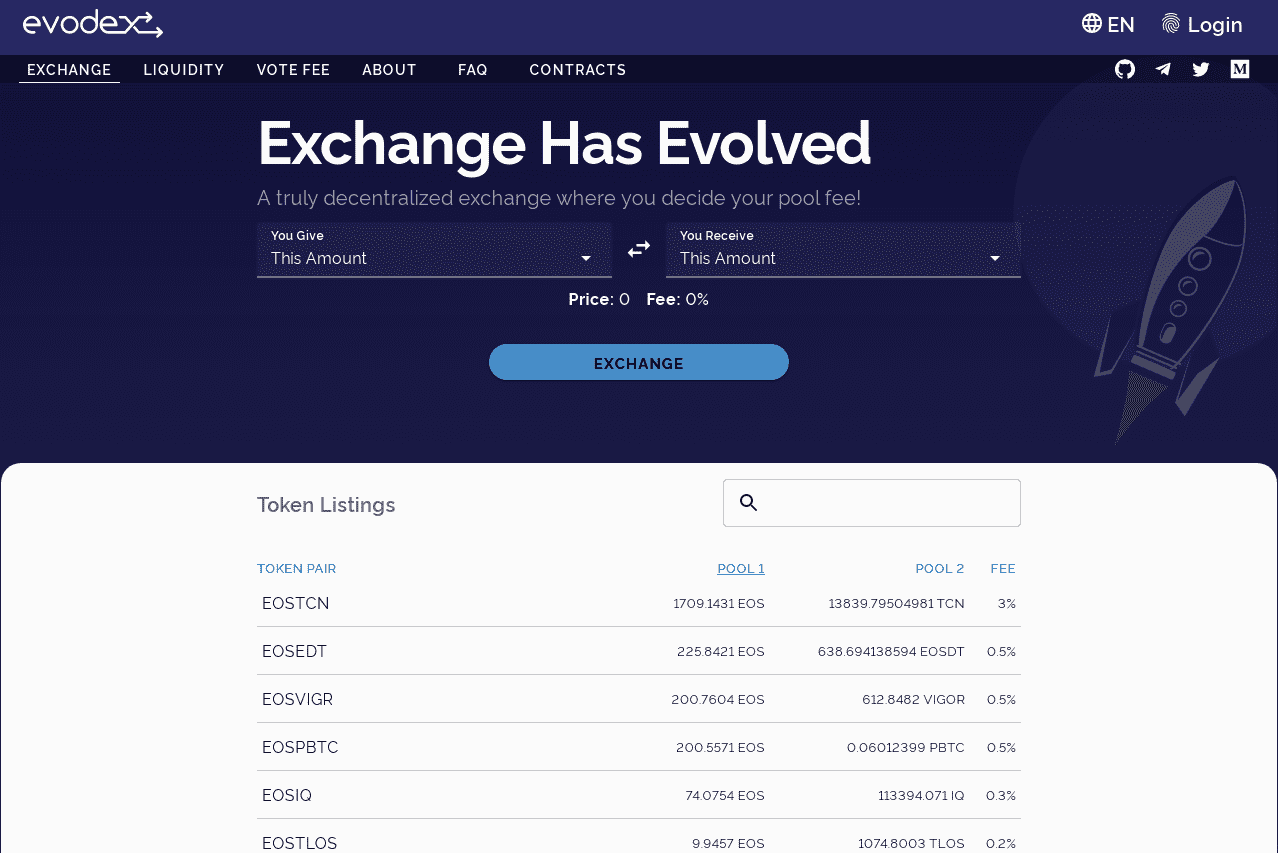Sort by FEE column header
This screenshot has width=1280, height=853.
point(1003,569)
